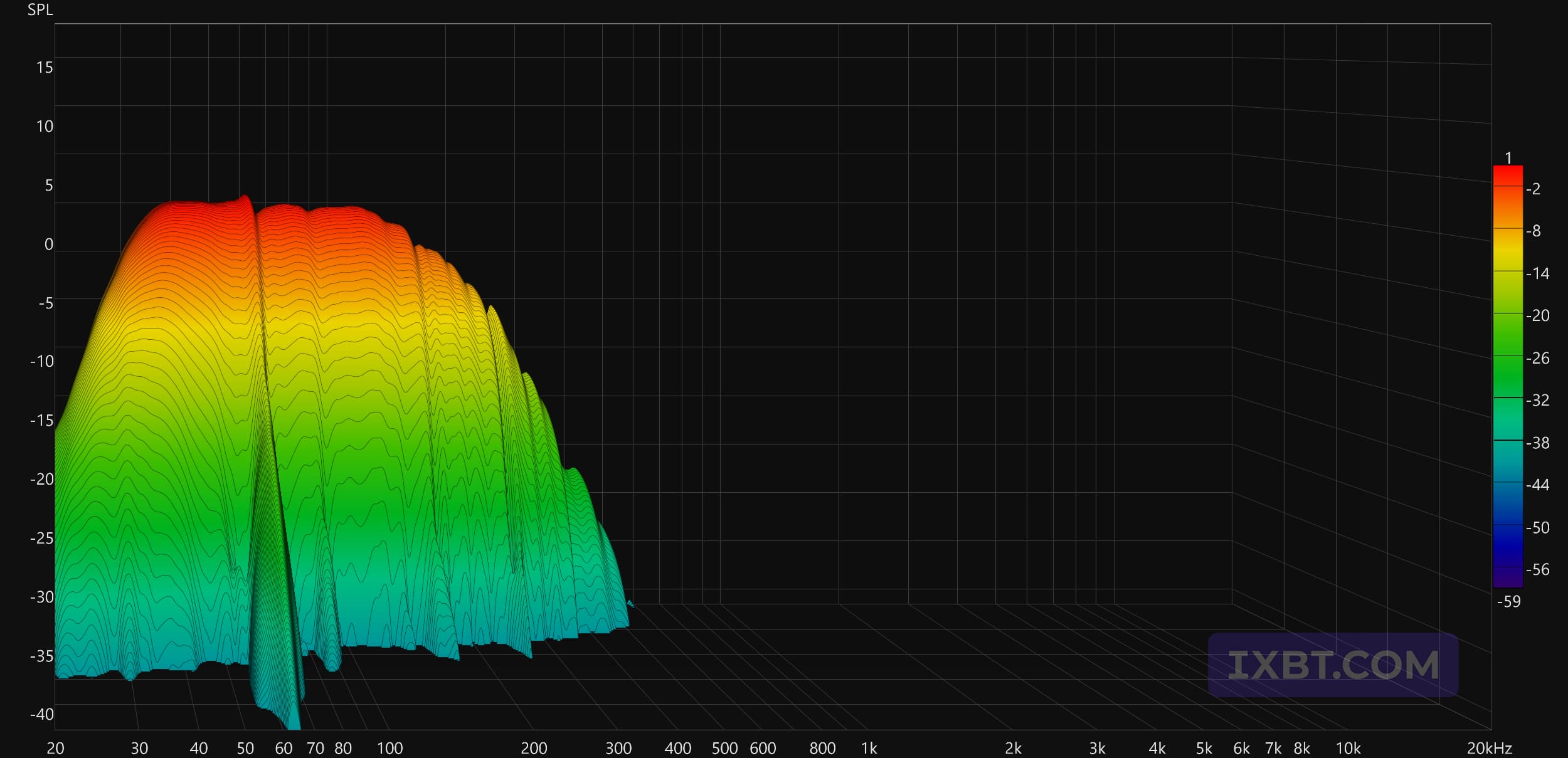Click the -20 SPL axis label

pos(41,479)
